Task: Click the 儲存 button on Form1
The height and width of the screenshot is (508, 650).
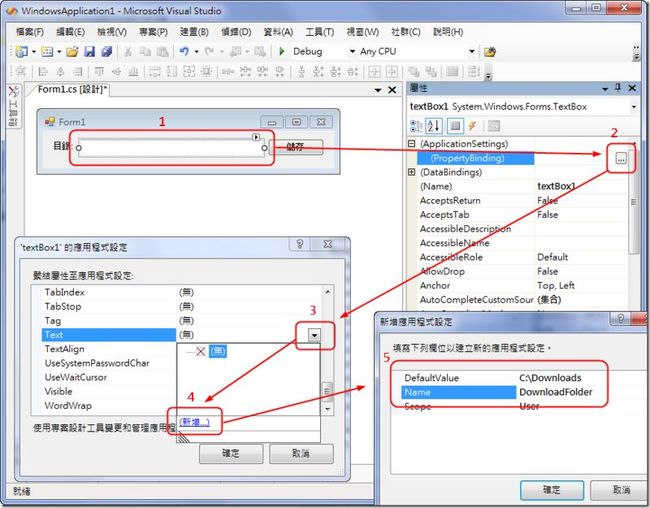Action: click(296, 147)
